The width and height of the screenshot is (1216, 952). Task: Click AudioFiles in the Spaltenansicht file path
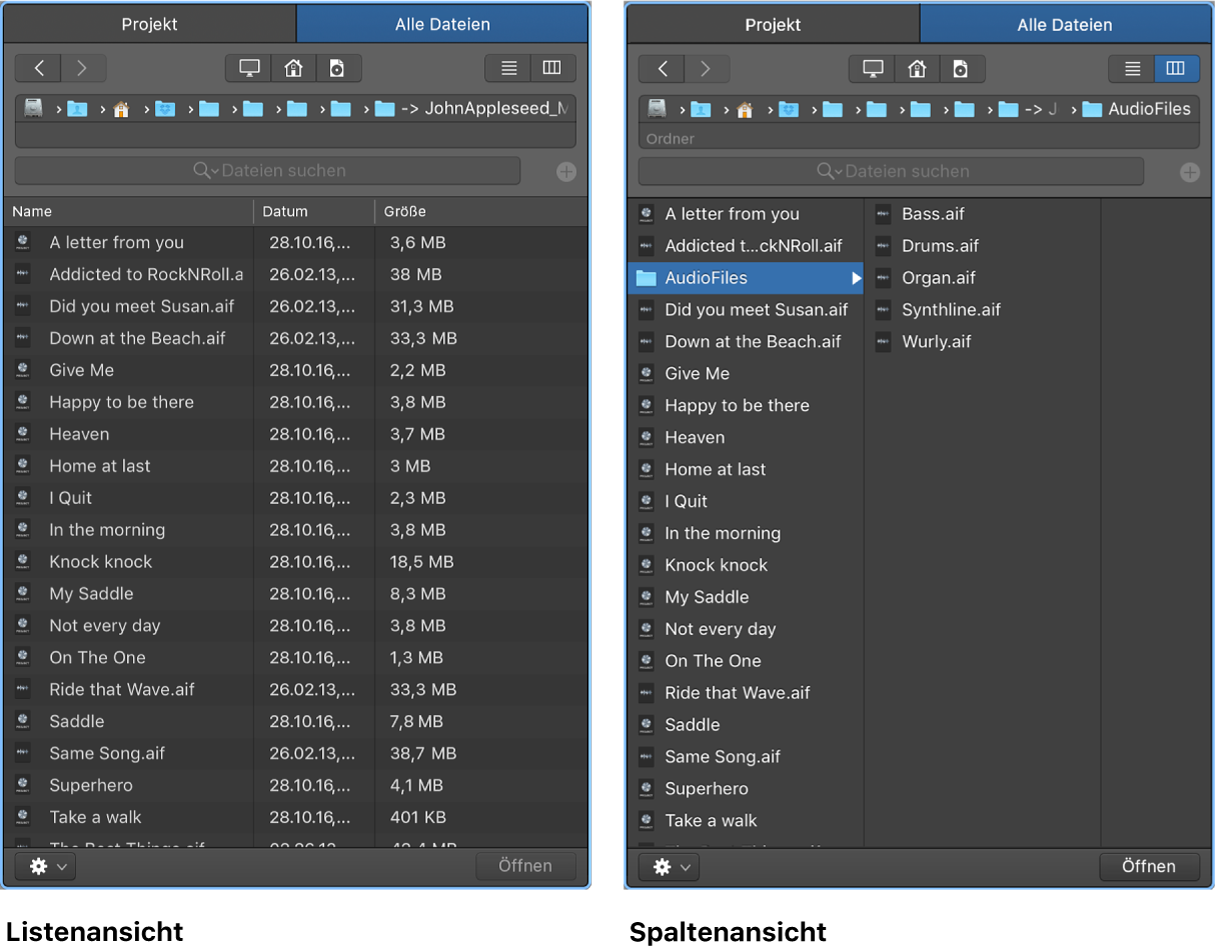click(1148, 109)
